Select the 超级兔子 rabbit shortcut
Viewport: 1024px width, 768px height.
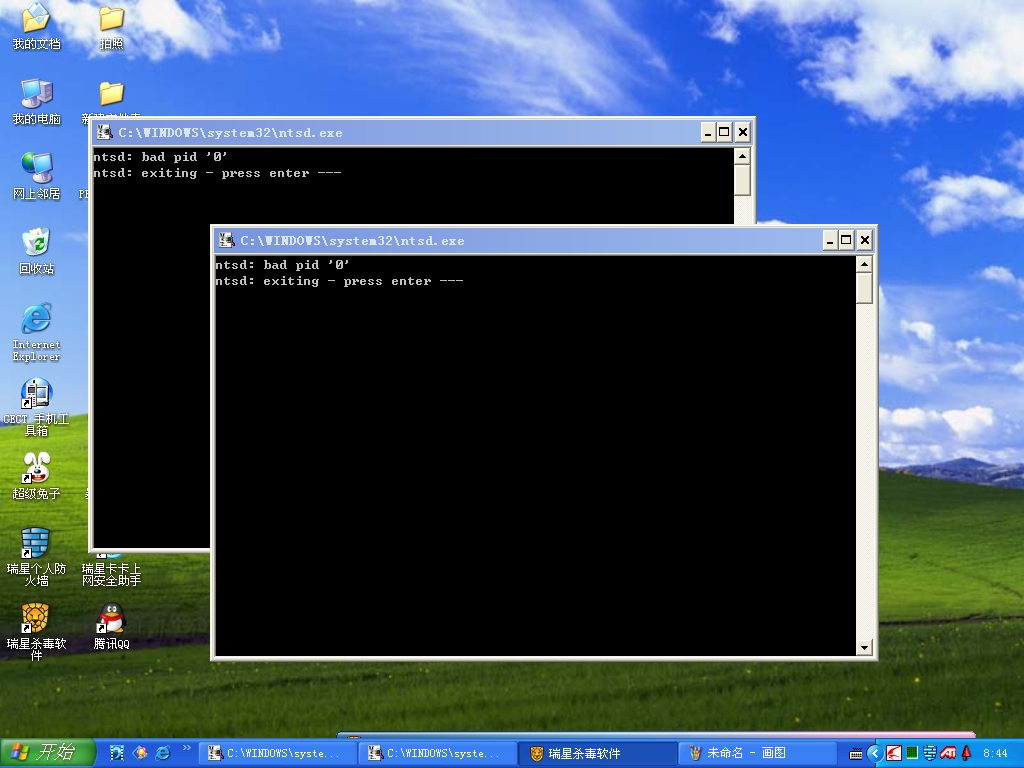coord(37,475)
